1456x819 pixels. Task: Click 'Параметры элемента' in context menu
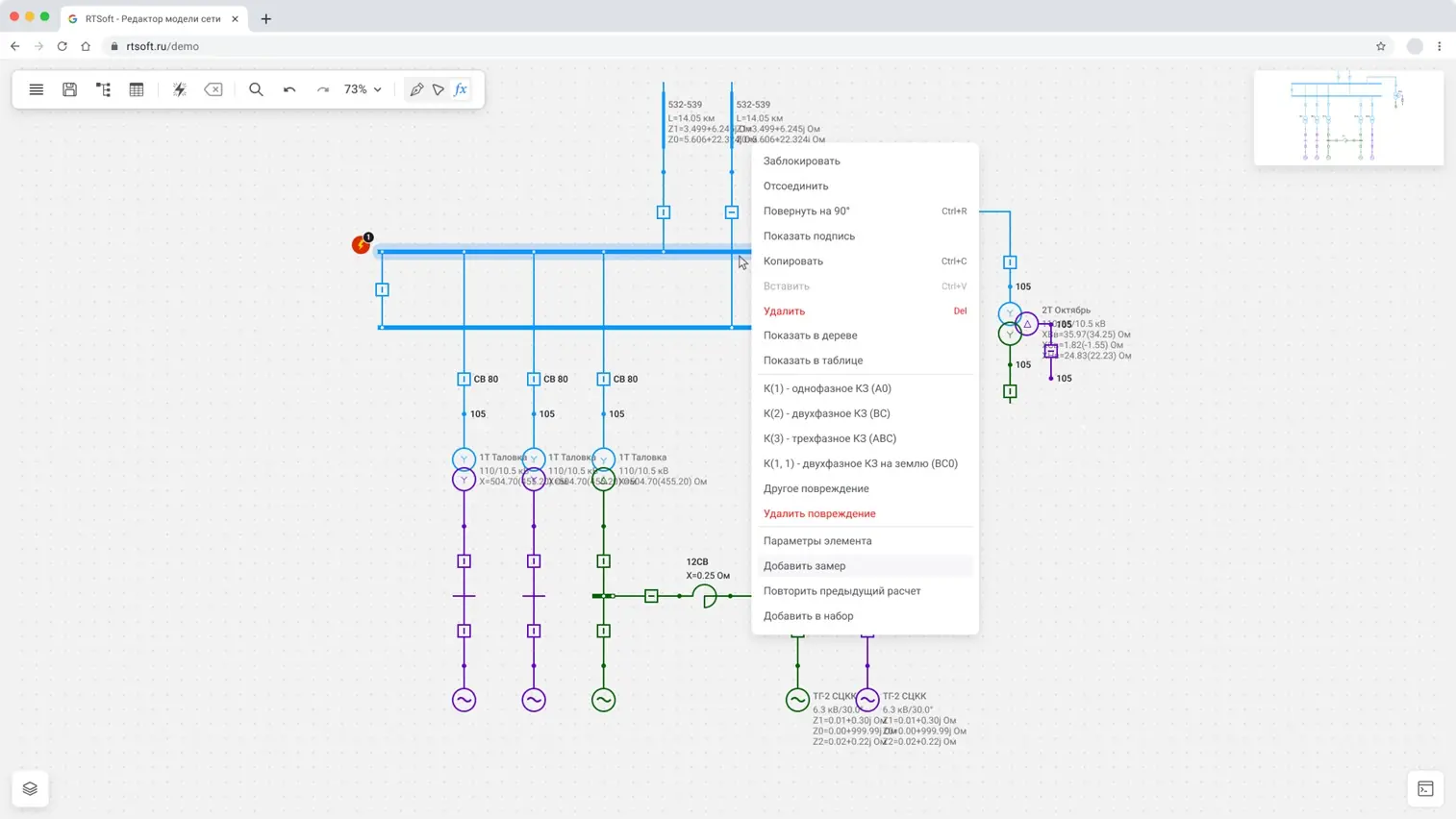pyautogui.click(x=816, y=541)
